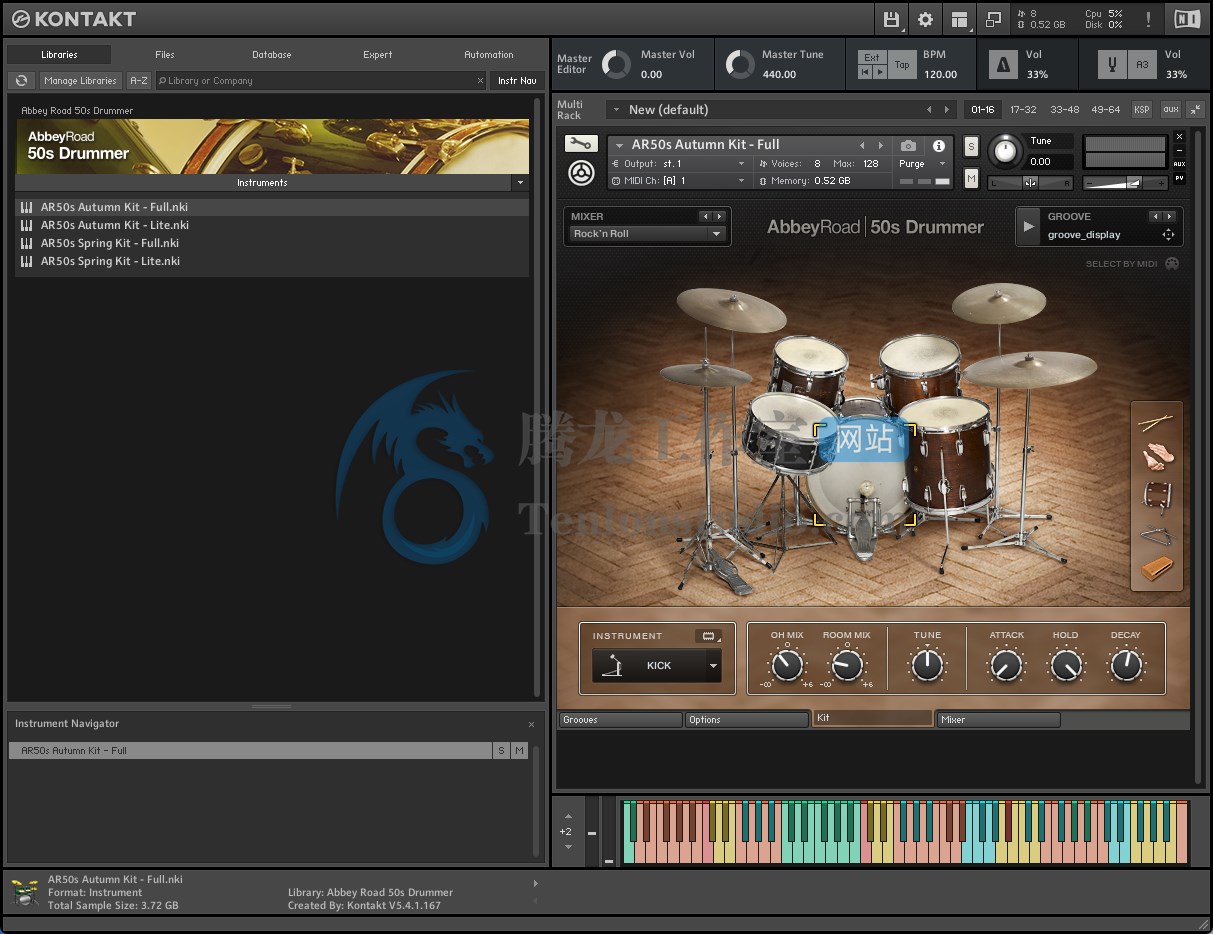Toggle the KSP multi script button
Screen dimensions: 1213x934
(x=1141, y=110)
